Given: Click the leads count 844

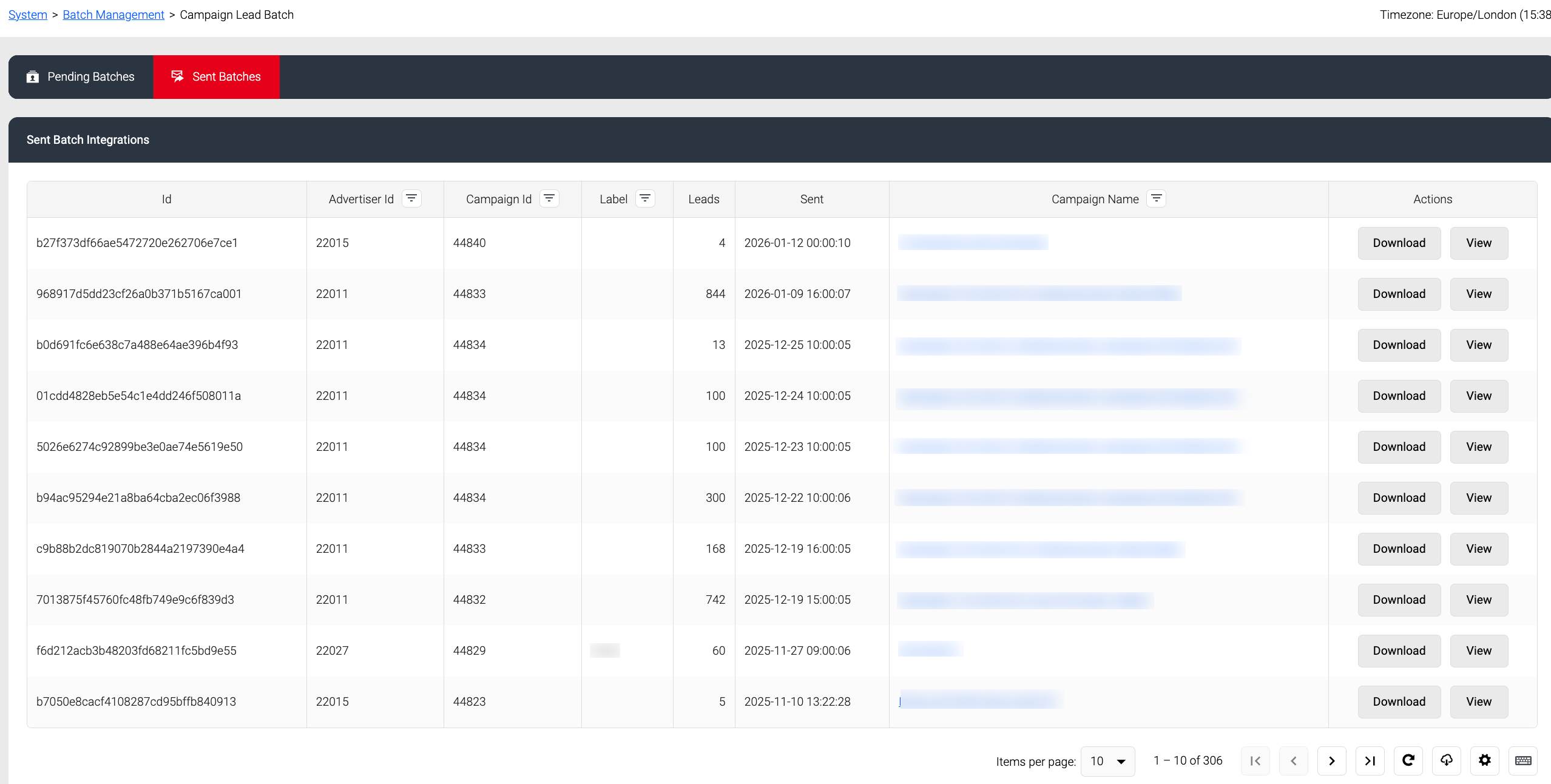Looking at the screenshot, I should (715, 294).
